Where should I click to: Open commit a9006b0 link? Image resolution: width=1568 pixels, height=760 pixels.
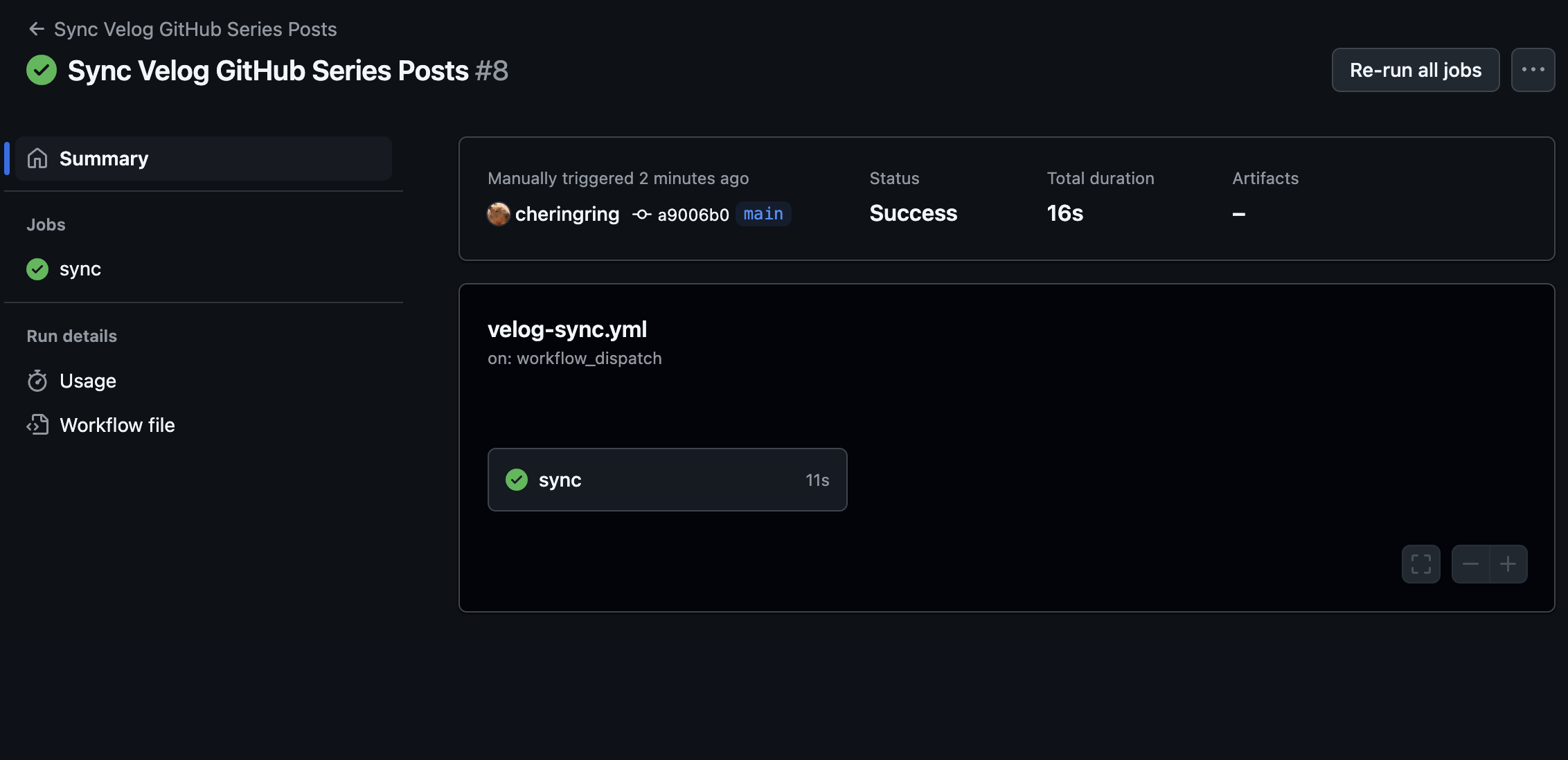(x=693, y=215)
